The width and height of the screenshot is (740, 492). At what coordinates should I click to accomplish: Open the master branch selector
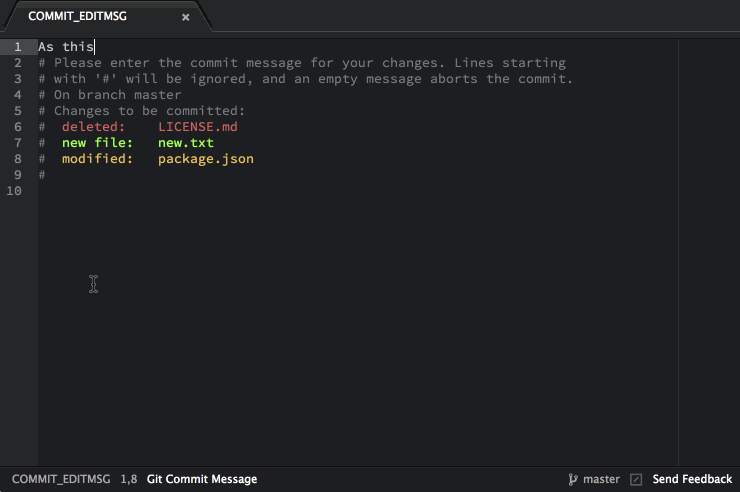click(601, 479)
